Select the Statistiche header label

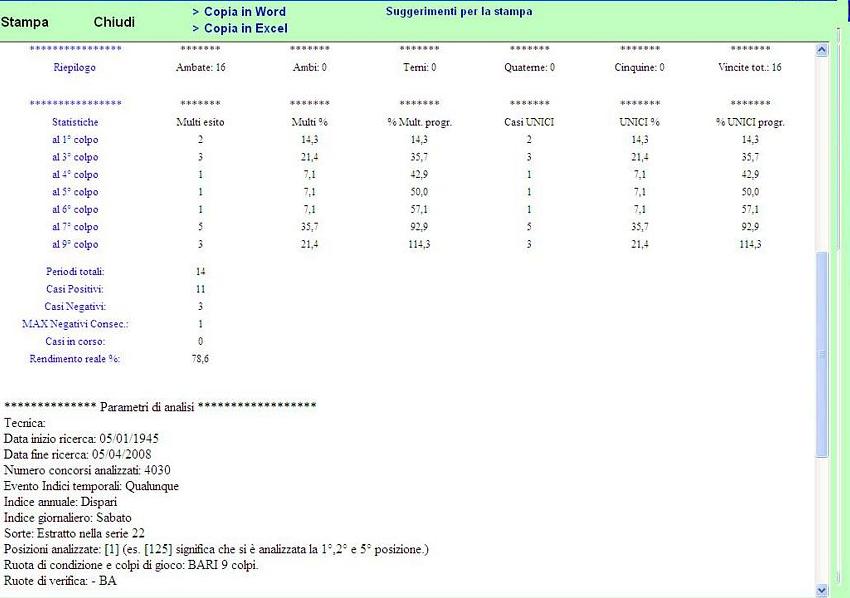coord(75,122)
